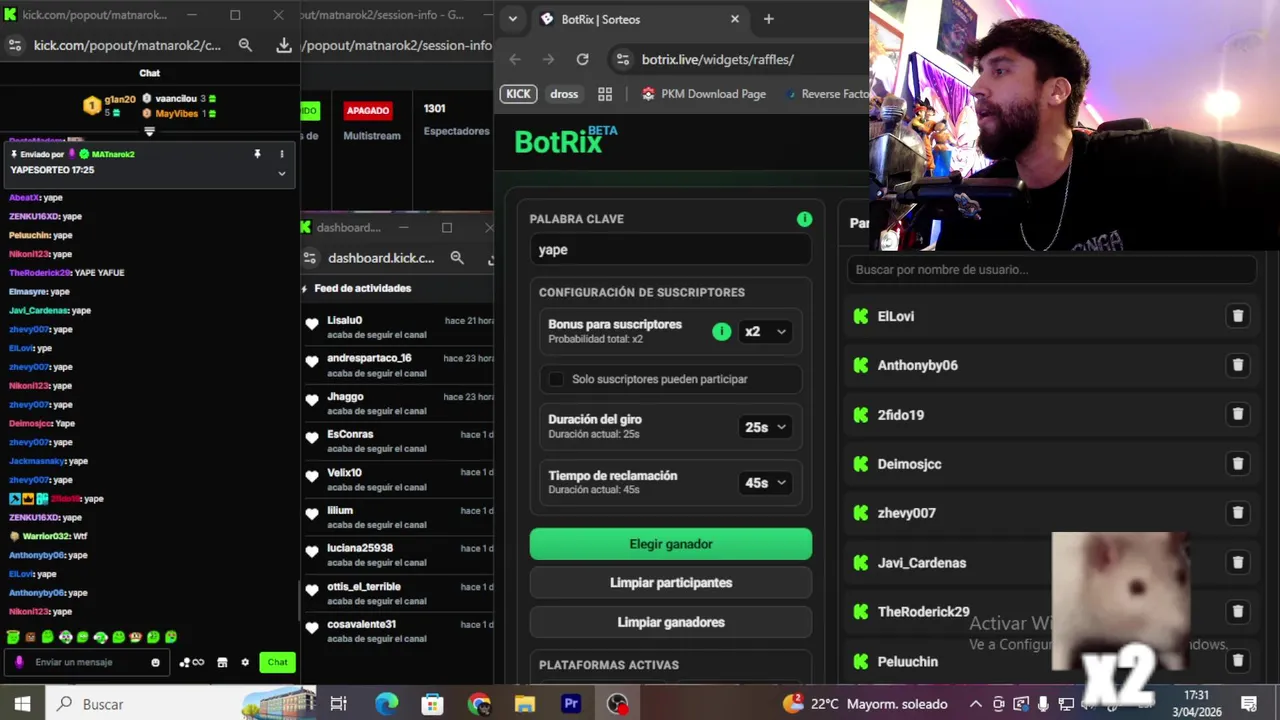Image resolution: width=1280 pixels, height=720 pixels.
Task: Delete participant Anthonyby06
Action: pyautogui.click(x=1238, y=365)
